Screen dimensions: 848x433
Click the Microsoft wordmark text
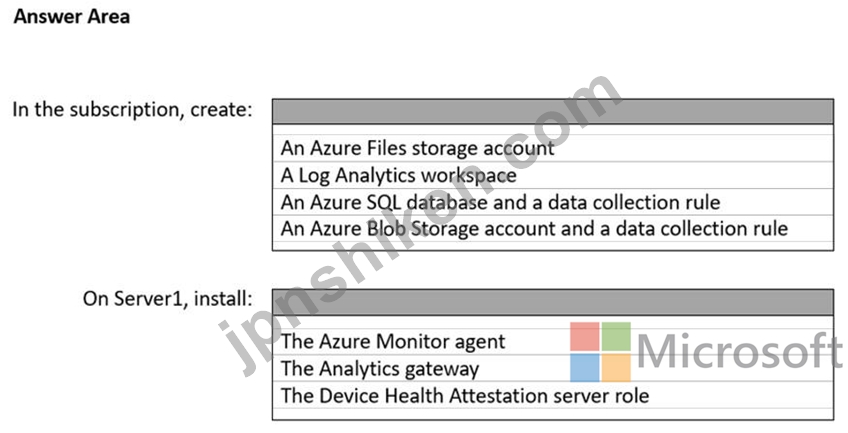pos(740,351)
